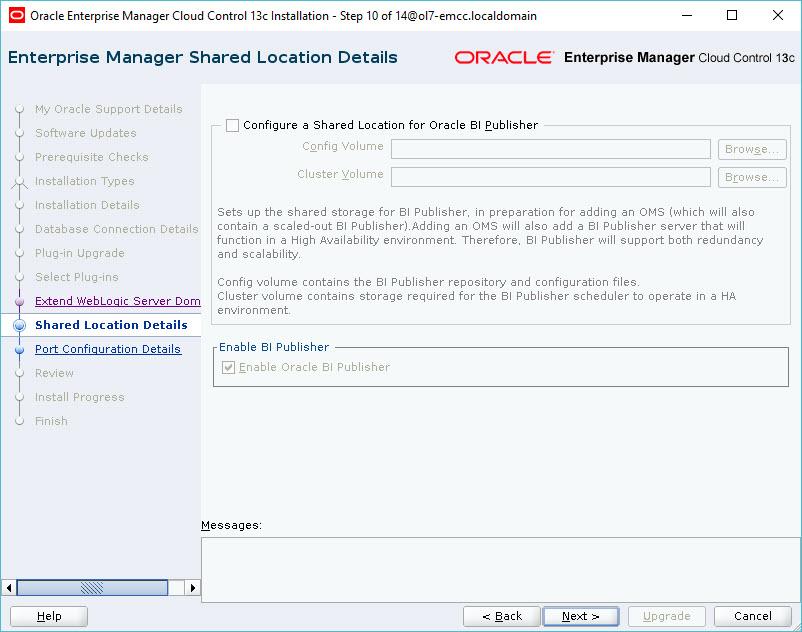Browse for Config Volume location
The image size is (802, 632).
click(752, 149)
